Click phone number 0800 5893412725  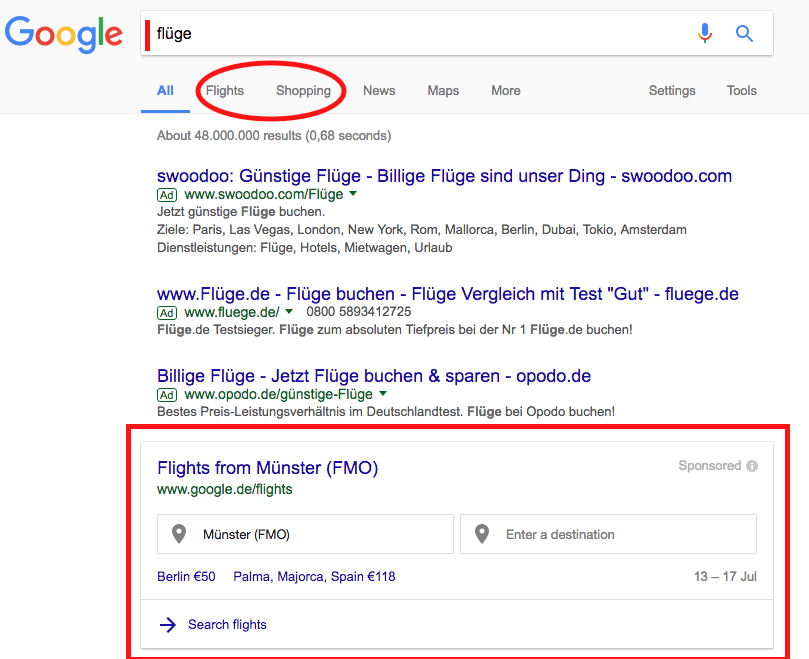tap(359, 312)
